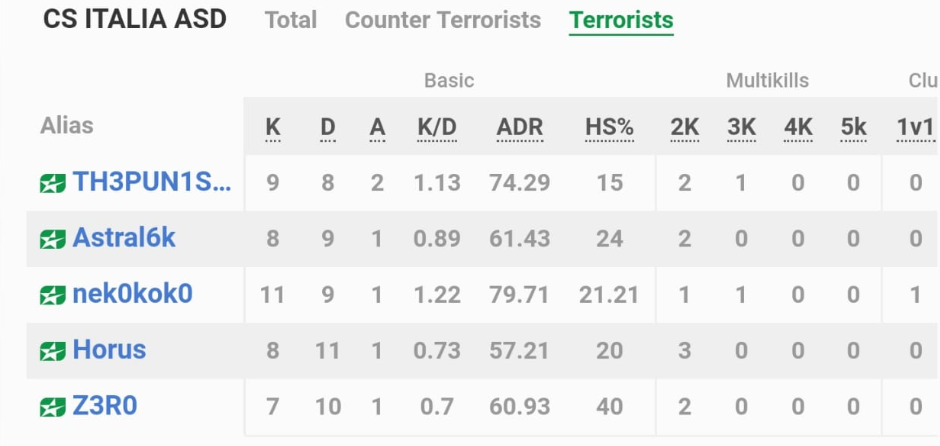Click the team icon beside Horus
The image size is (940, 446).
[x=53, y=351]
